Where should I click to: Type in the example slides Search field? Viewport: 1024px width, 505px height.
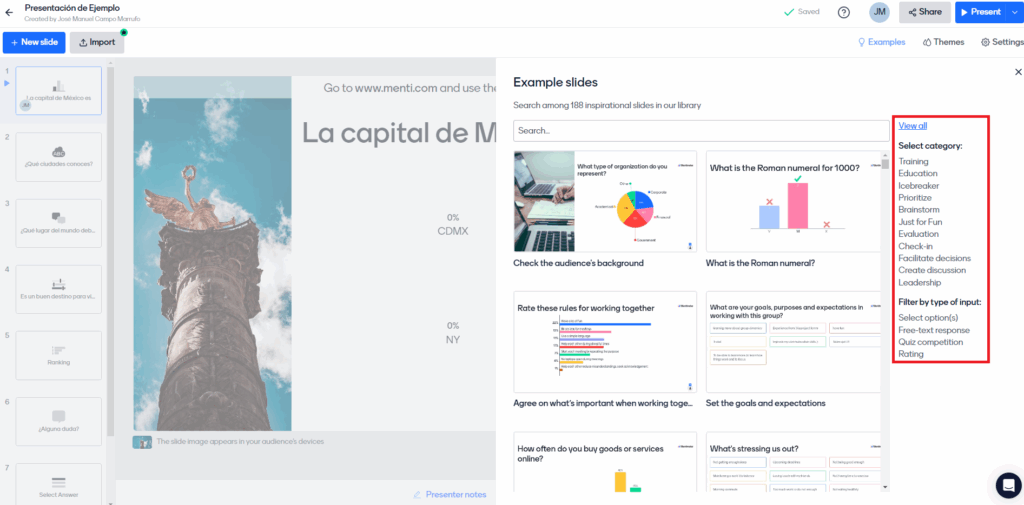[x=700, y=131]
